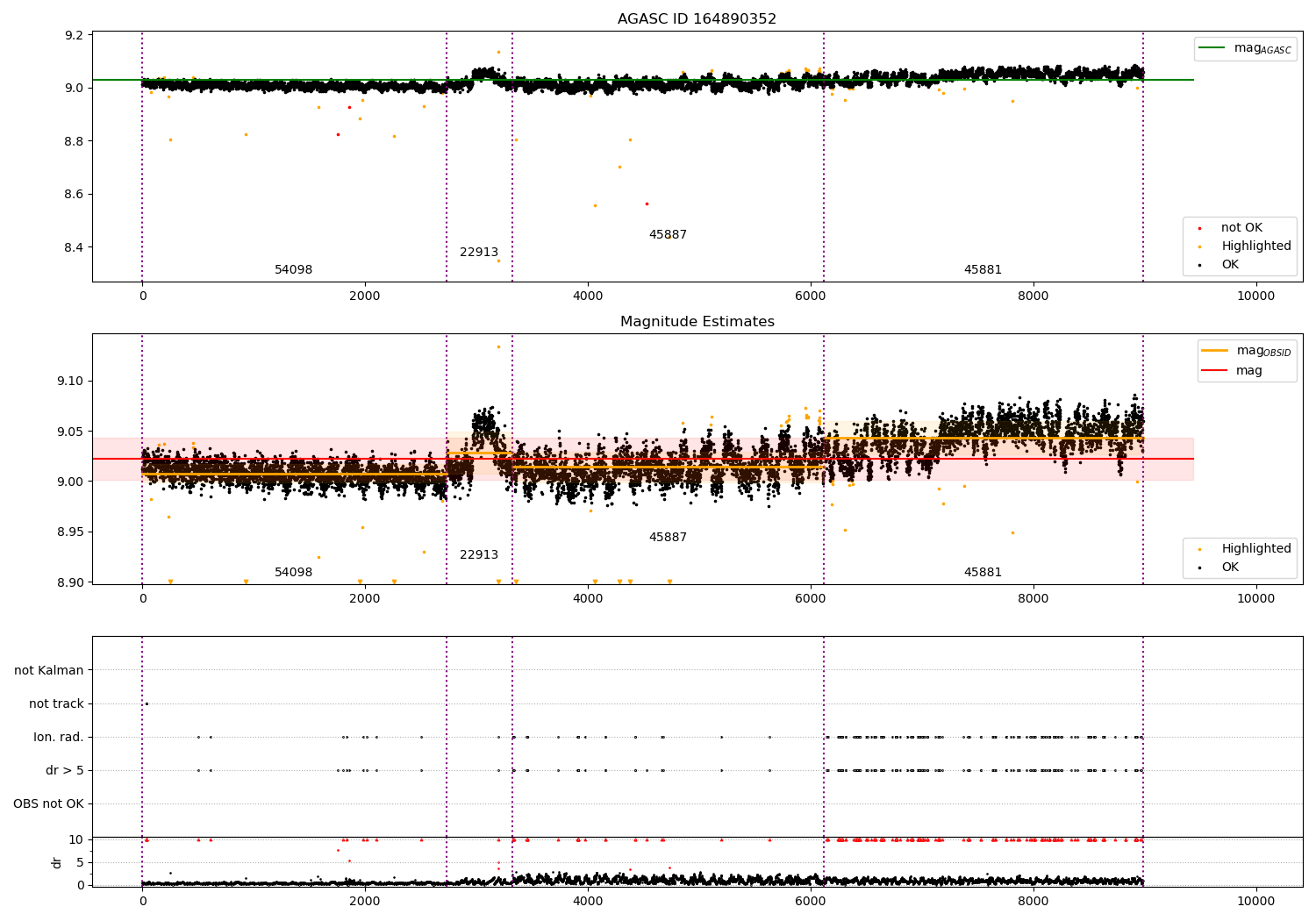This screenshot has width=1316, height=921.
Task: Click 'OK' legend entry in the Magnitude Estimates plot
Action: point(1230,567)
